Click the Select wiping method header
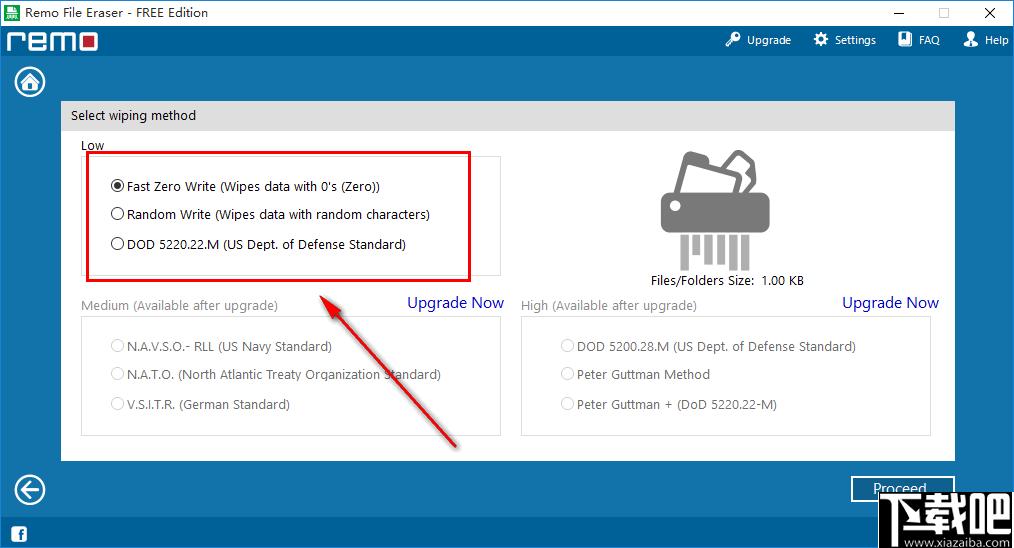 coord(133,115)
